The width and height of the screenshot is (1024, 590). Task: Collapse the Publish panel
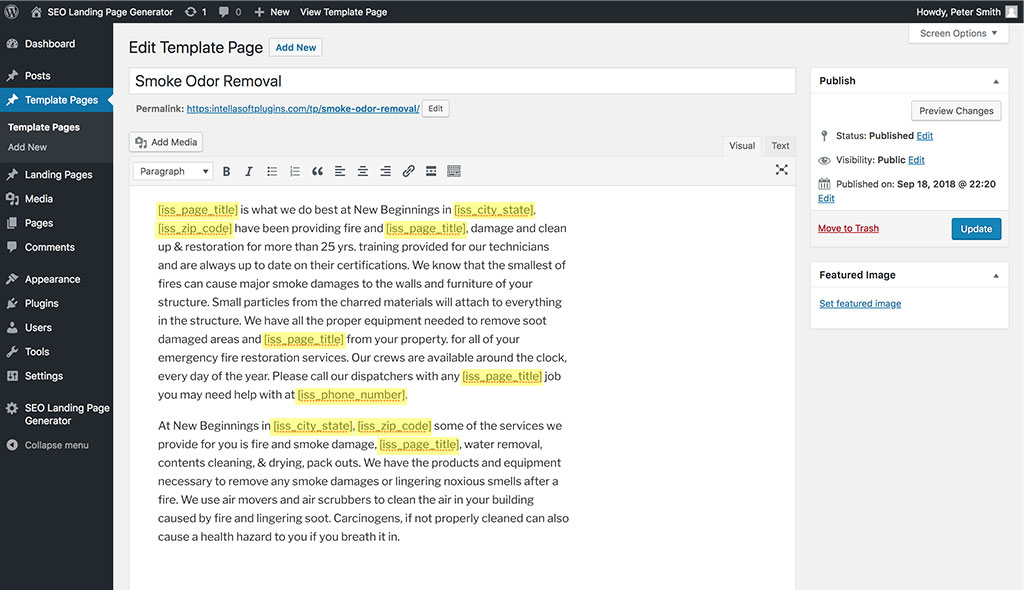(x=996, y=80)
